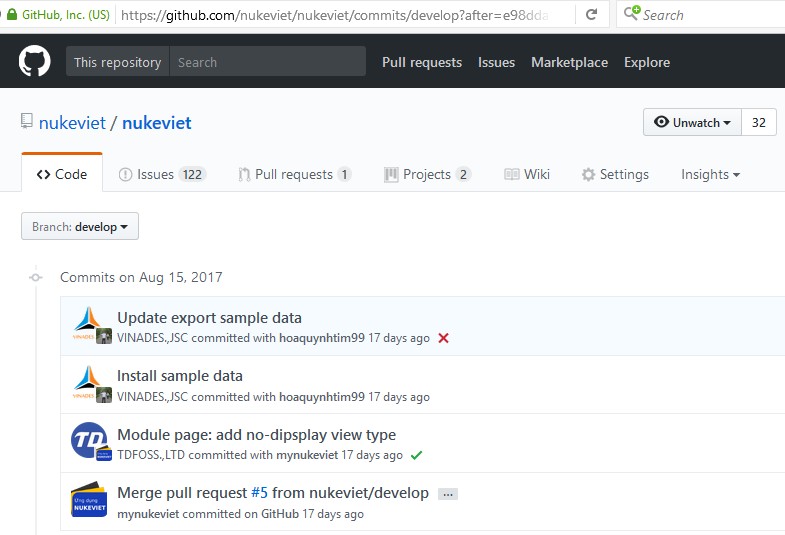Open Issues in the top navigation
The image size is (785, 535).
[496, 62]
